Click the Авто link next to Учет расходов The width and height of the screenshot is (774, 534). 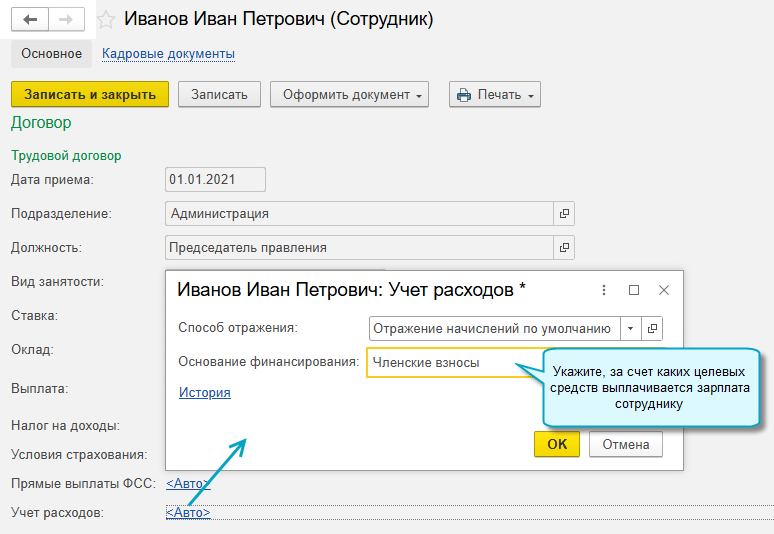coord(188,513)
